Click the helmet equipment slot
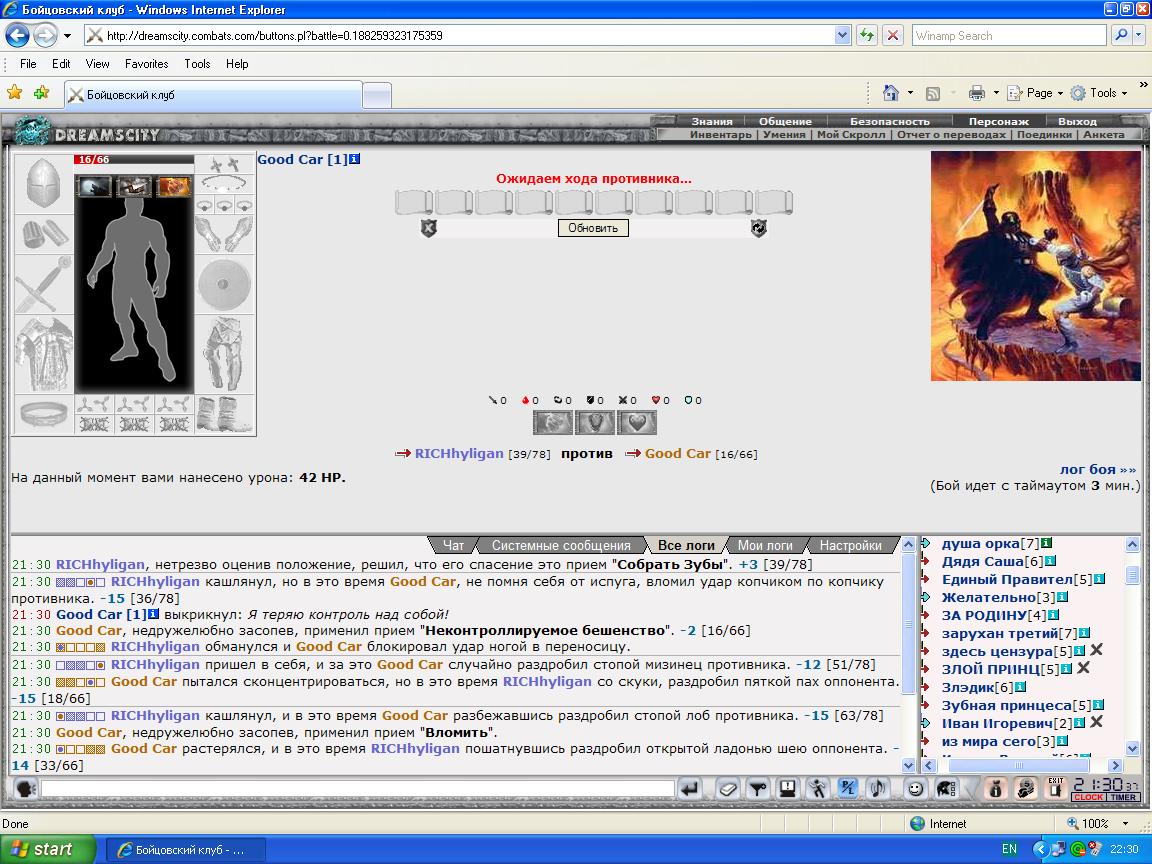The height and width of the screenshot is (864, 1152). pyautogui.click(x=43, y=184)
